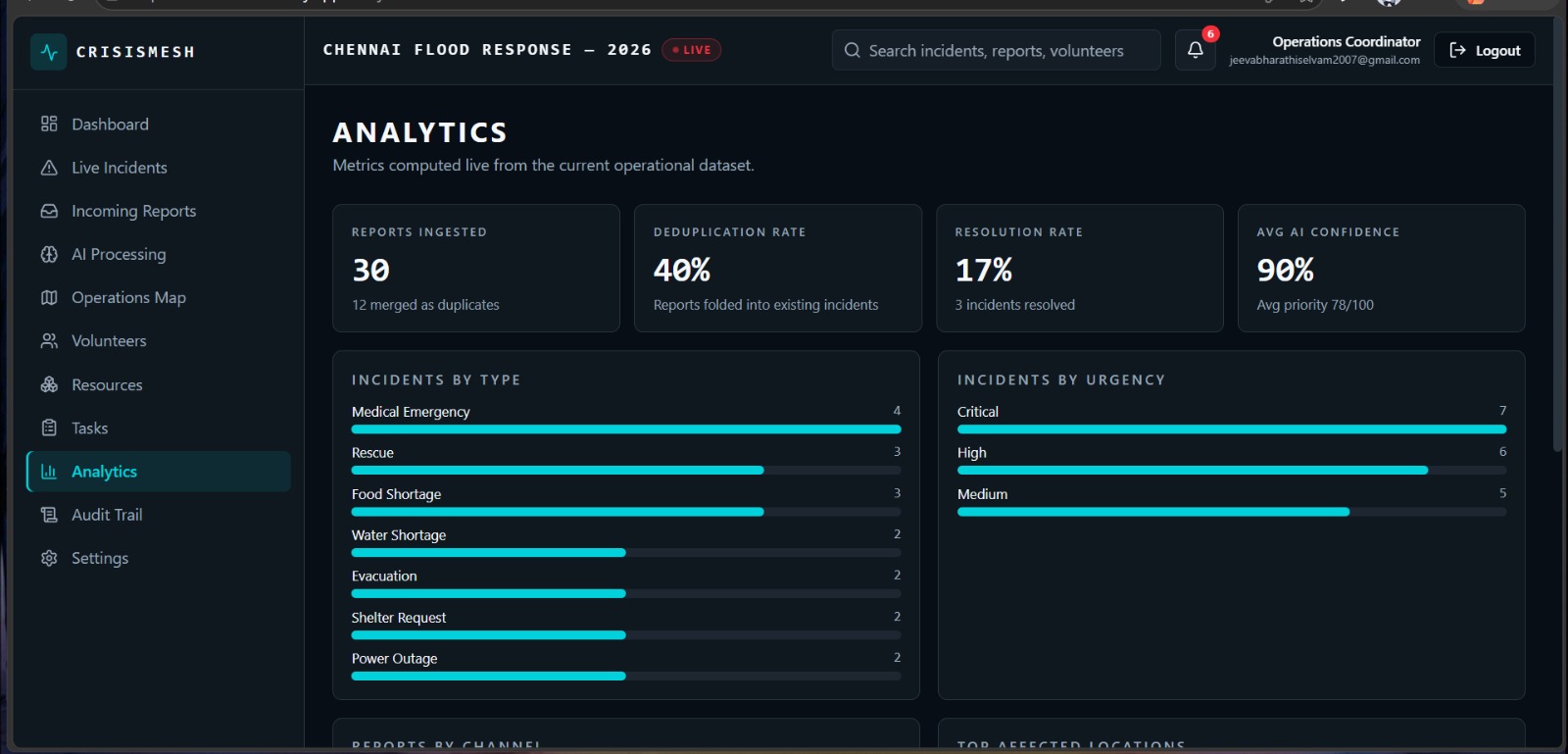Screen dimensions: 1568x754
Task: Open the notifications bell icon
Action: (x=1195, y=50)
